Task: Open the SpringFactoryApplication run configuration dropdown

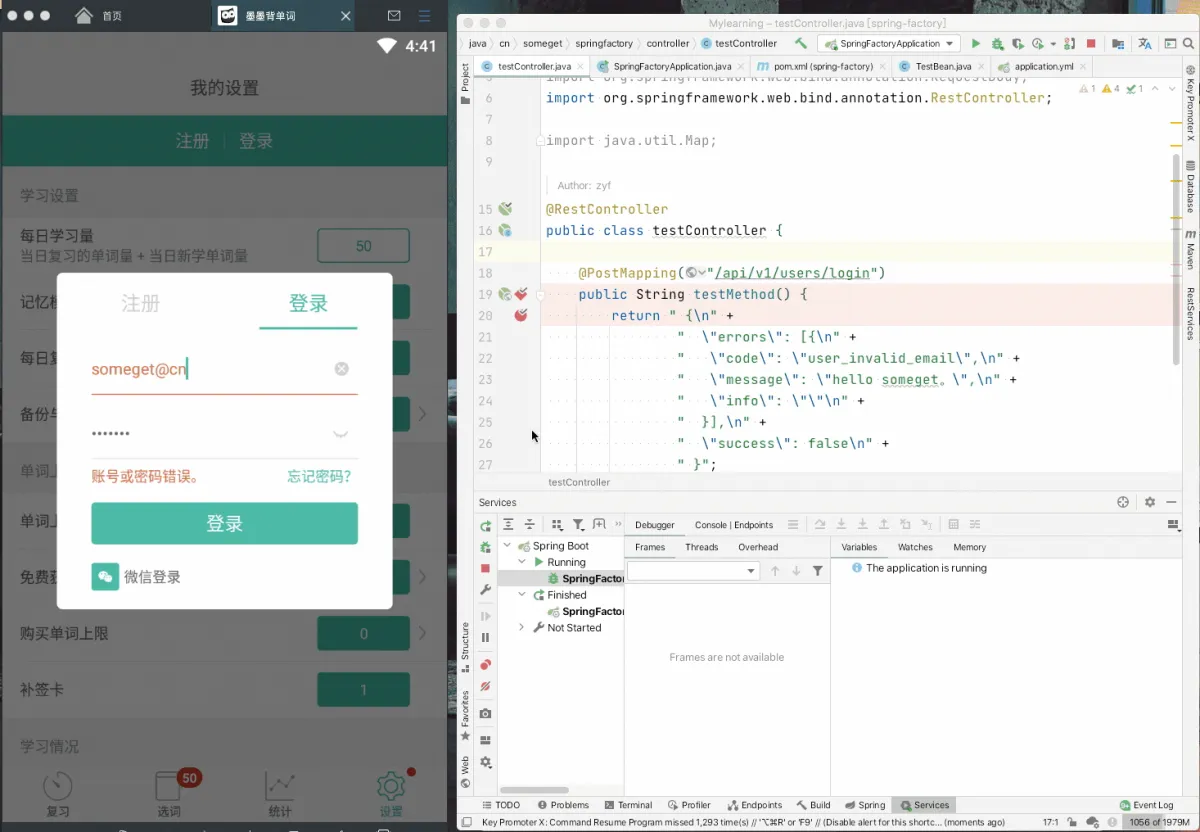Action: 889,44
